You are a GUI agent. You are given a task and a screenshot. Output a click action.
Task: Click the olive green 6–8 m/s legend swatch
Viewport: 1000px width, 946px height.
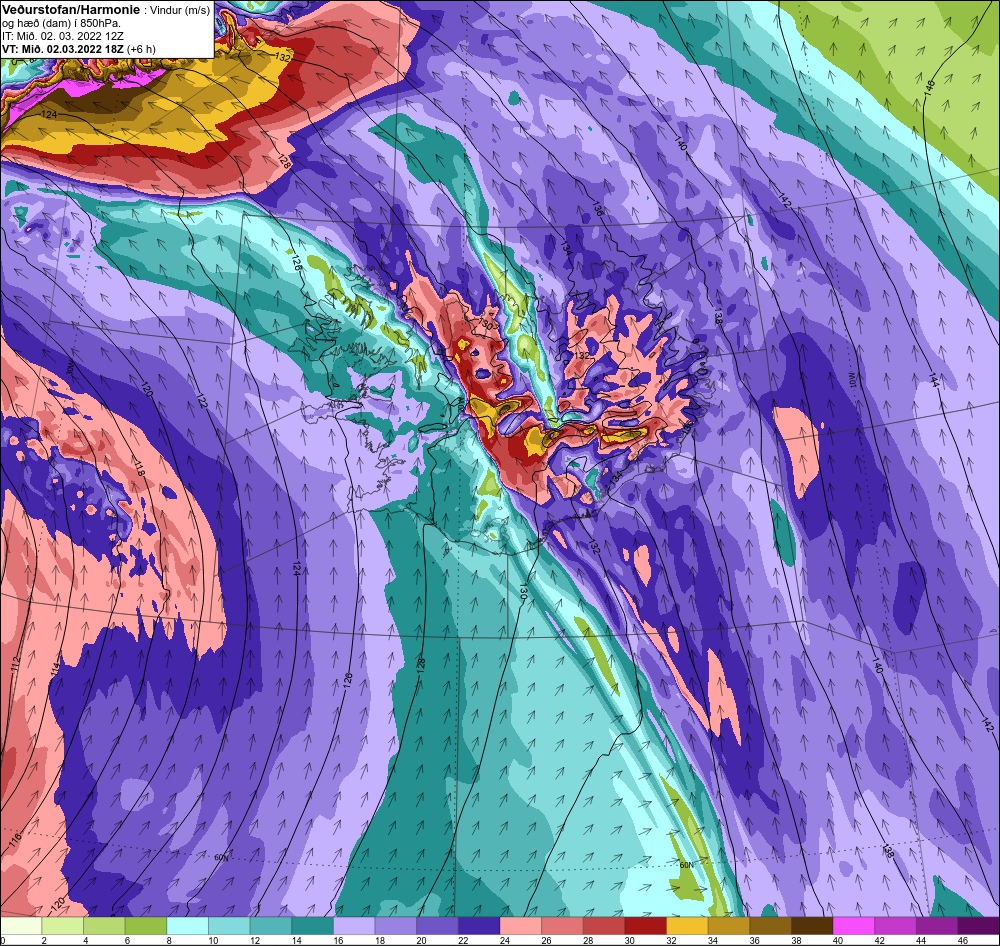tap(146, 926)
